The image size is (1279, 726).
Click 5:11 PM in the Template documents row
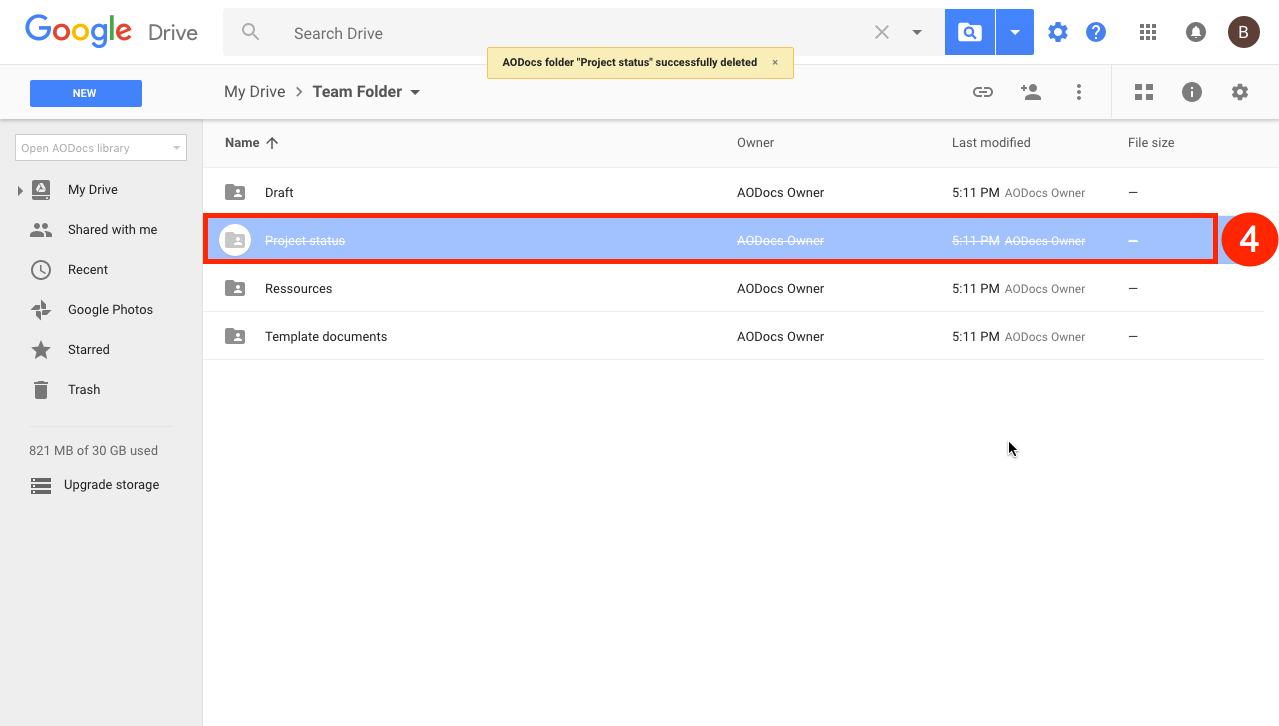[975, 337]
